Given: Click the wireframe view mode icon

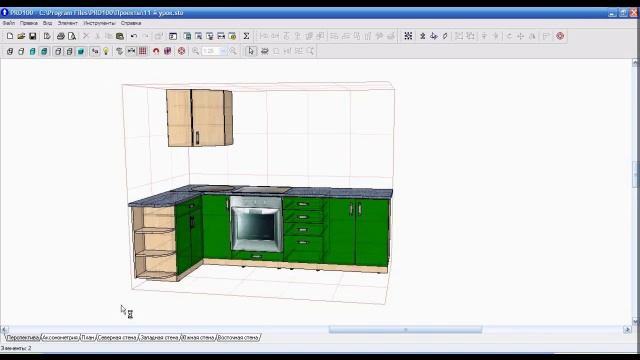Looking at the screenshot, I should point(10,51).
